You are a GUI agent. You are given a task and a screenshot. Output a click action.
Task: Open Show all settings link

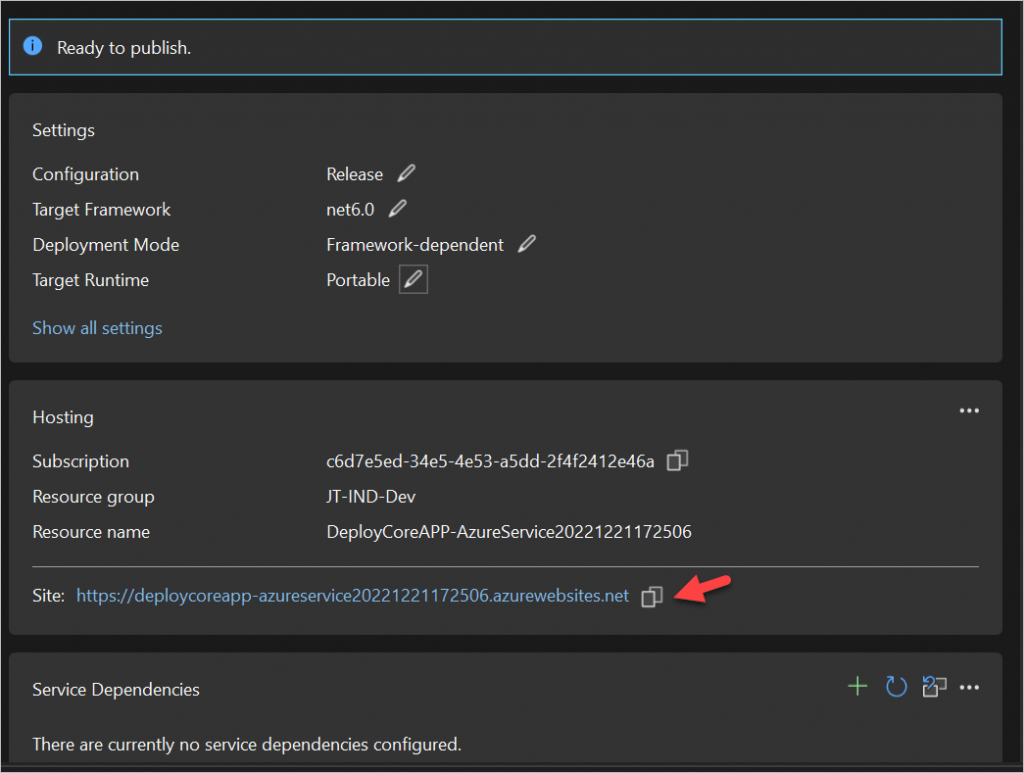[x=97, y=328]
